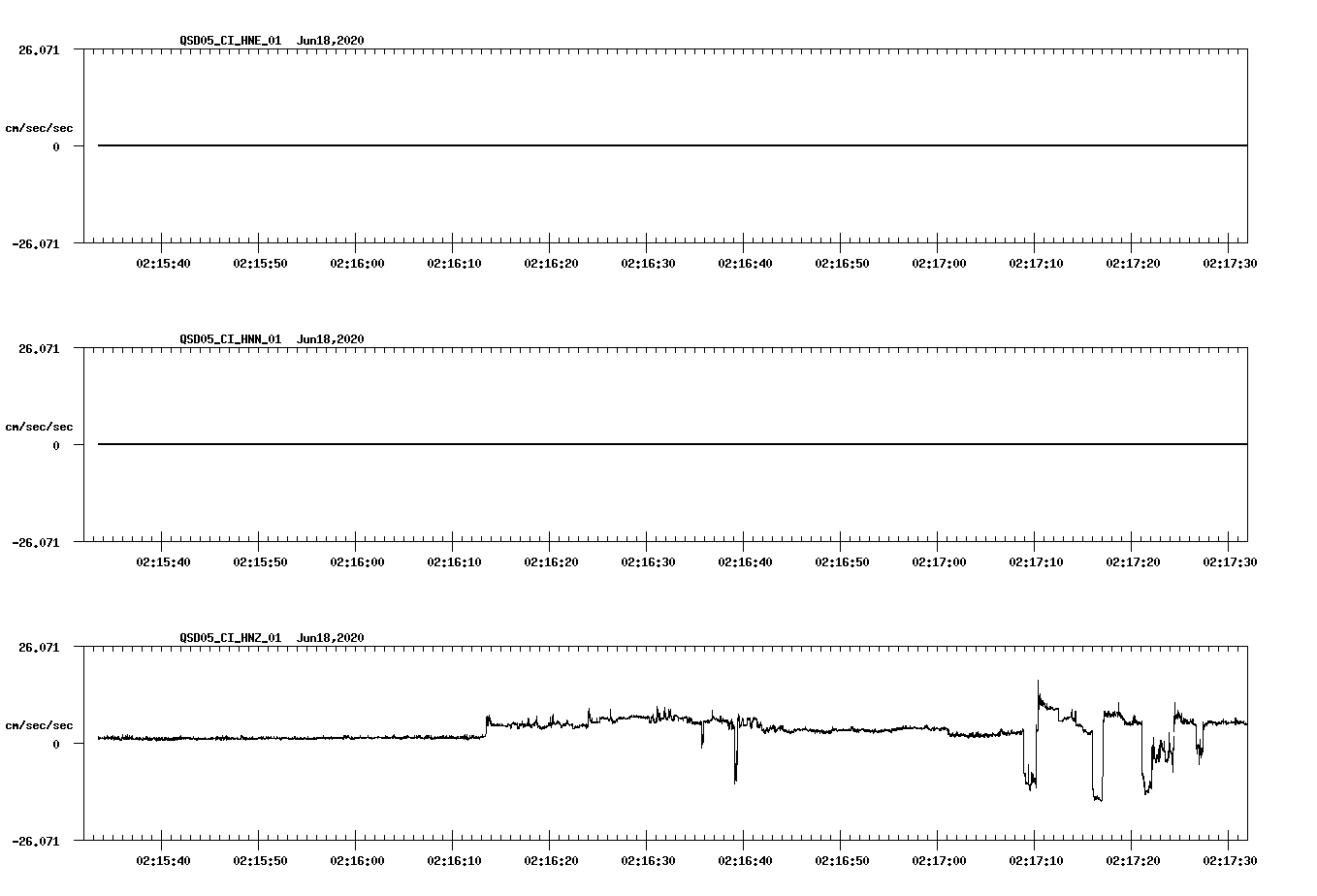This screenshot has width=1317, height=896.
Task: Click 02:16:00 time label under HNE plot
Action: [x=357, y=264]
